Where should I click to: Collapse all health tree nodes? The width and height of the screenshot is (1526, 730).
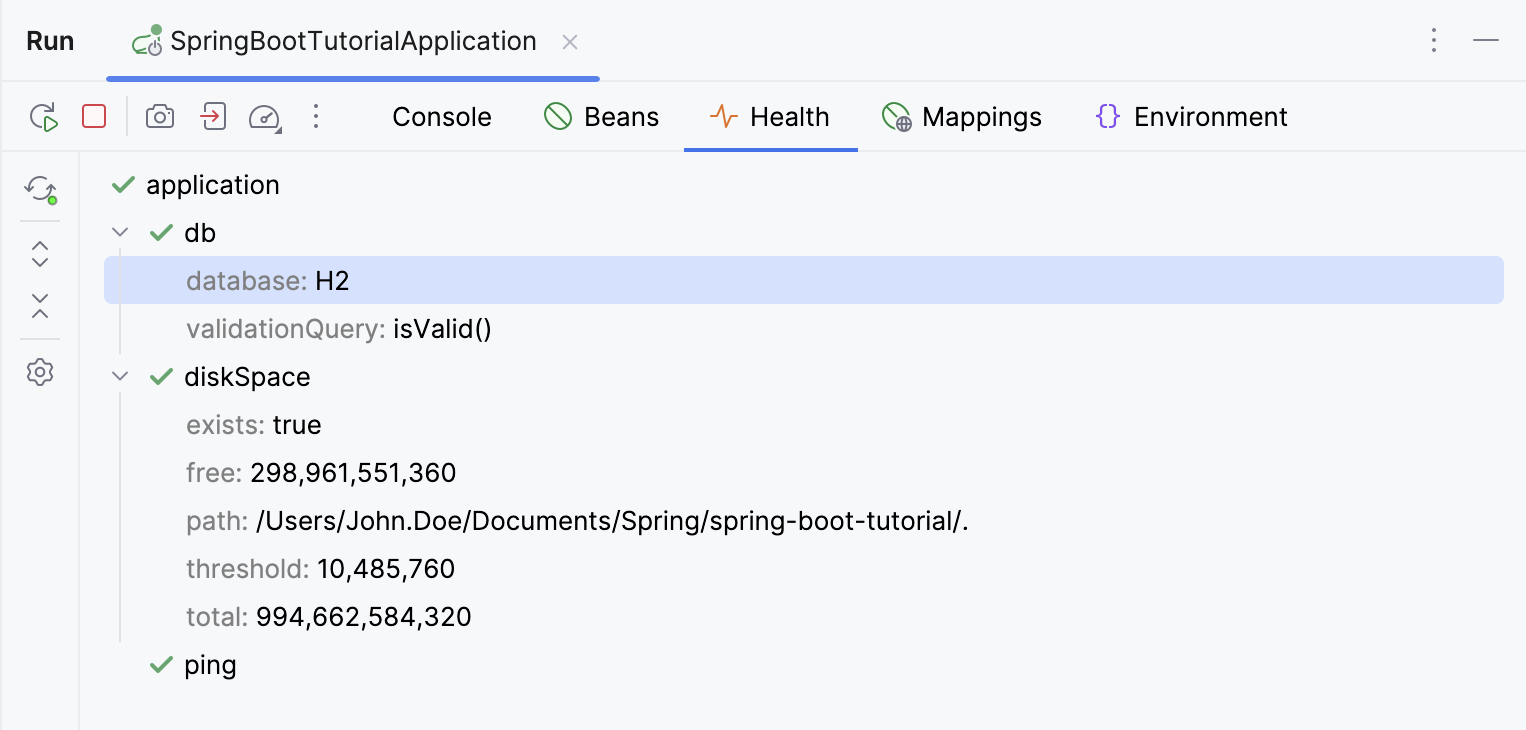pyautogui.click(x=40, y=307)
